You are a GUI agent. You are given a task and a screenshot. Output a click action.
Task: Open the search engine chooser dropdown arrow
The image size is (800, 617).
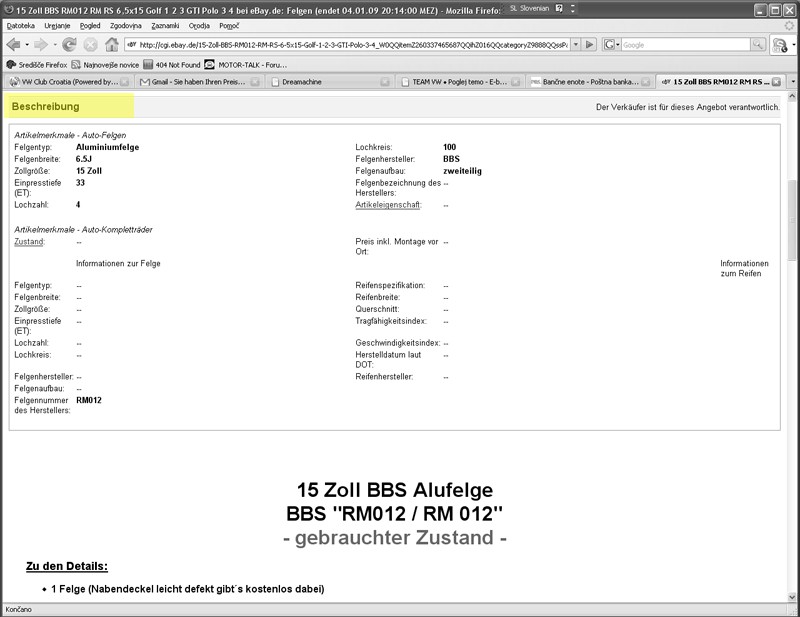coord(617,45)
